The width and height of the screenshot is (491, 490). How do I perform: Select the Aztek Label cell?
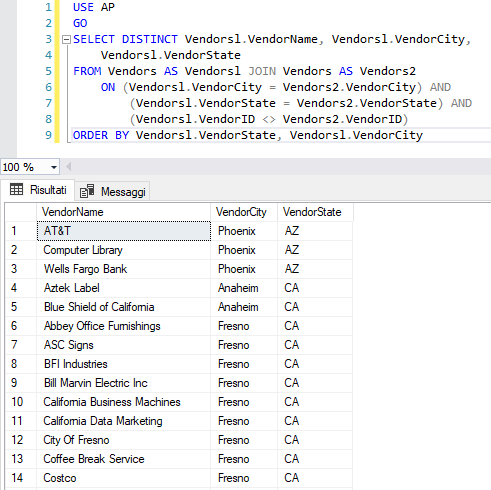pos(124,288)
